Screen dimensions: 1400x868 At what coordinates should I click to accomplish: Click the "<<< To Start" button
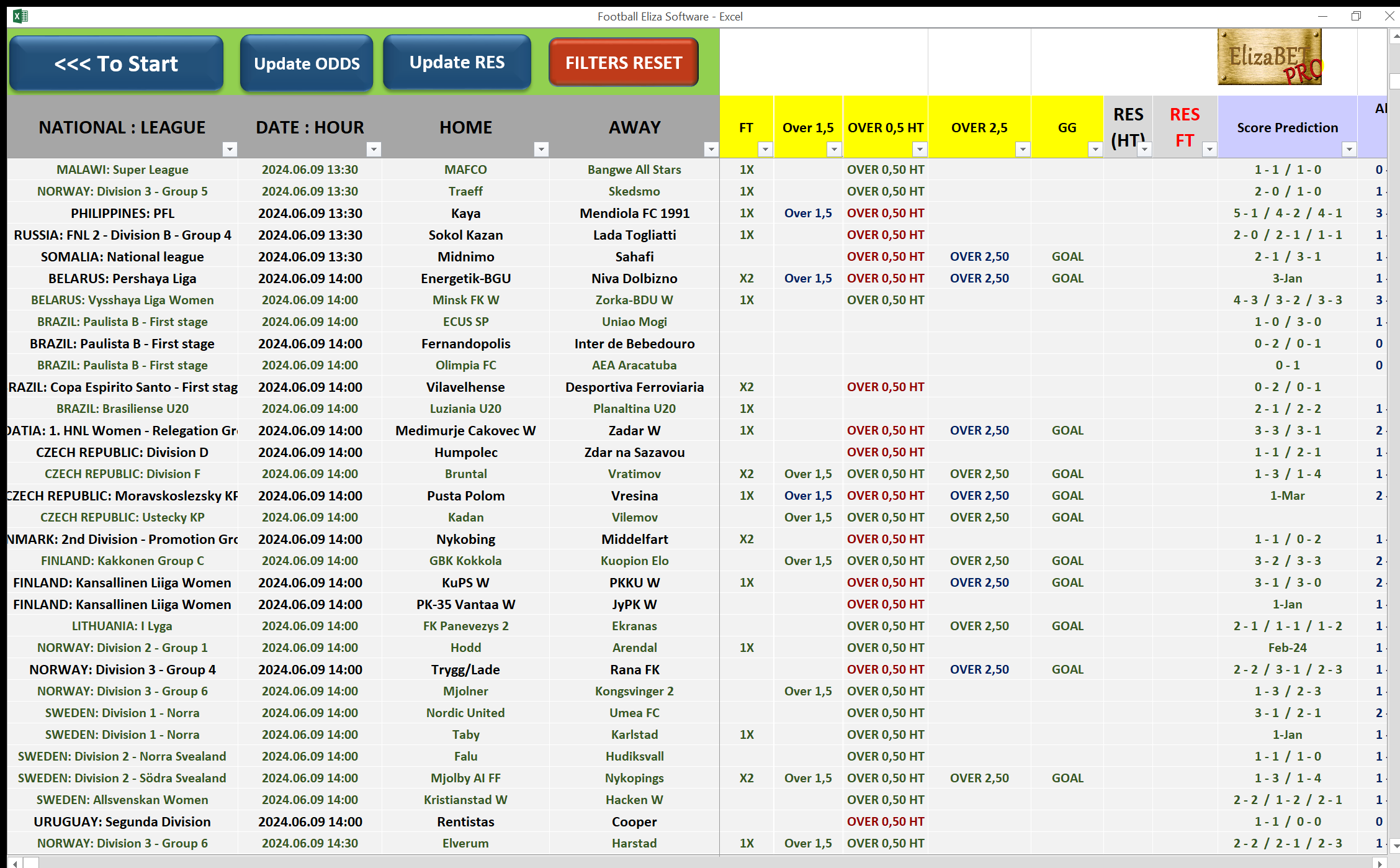coord(116,63)
